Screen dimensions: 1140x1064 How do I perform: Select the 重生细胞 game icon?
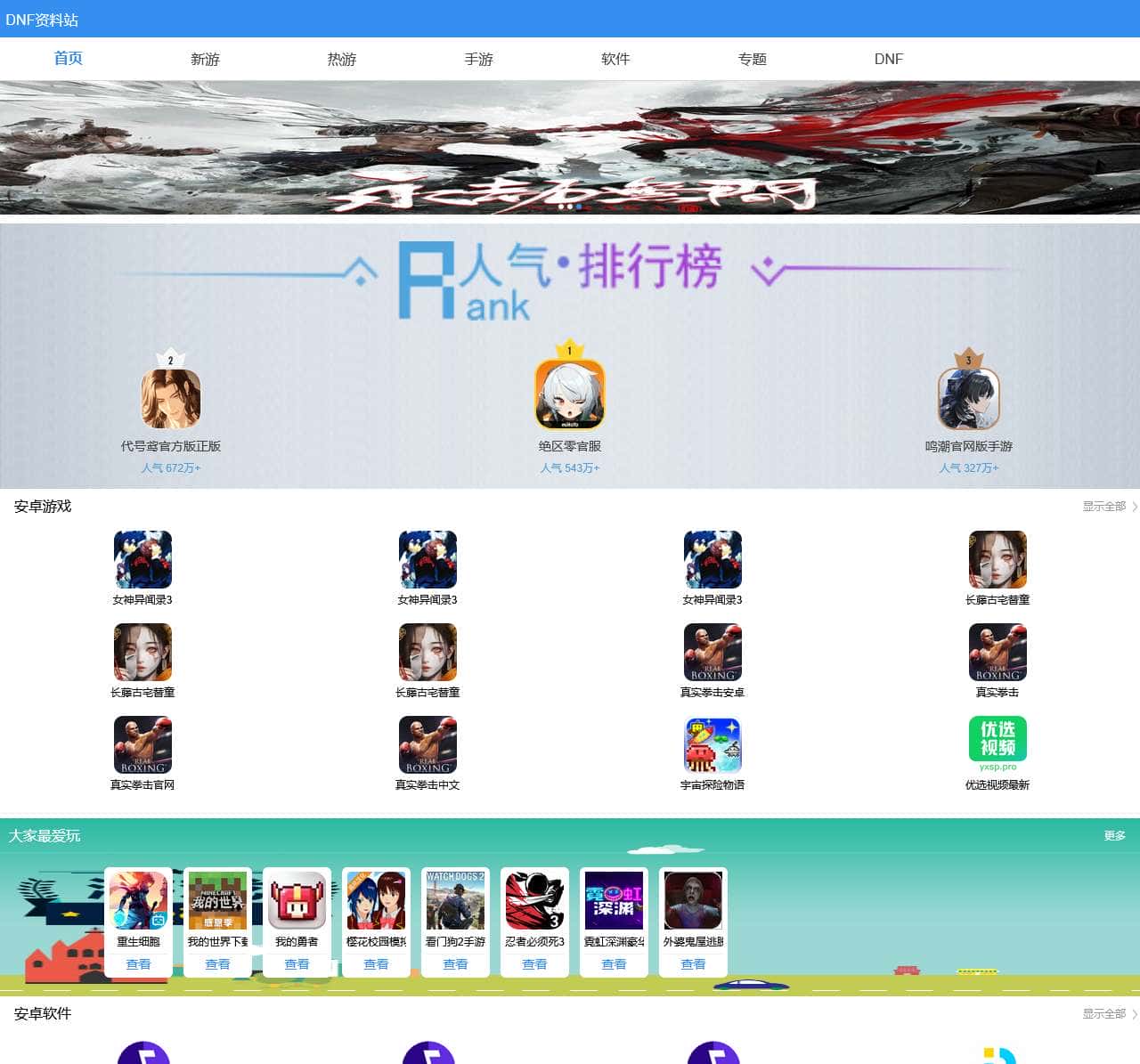click(138, 901)
